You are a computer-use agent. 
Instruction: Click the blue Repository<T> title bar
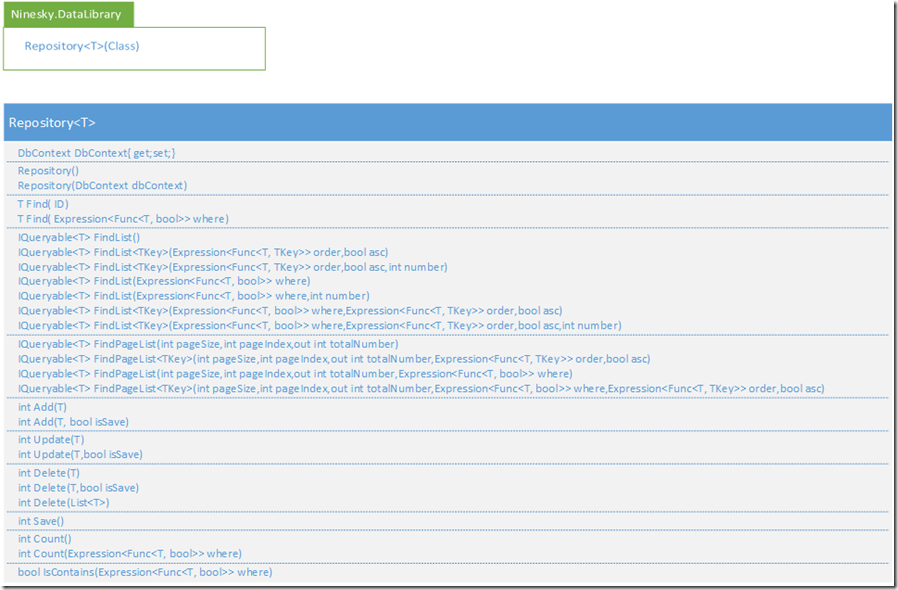[448, 123]
